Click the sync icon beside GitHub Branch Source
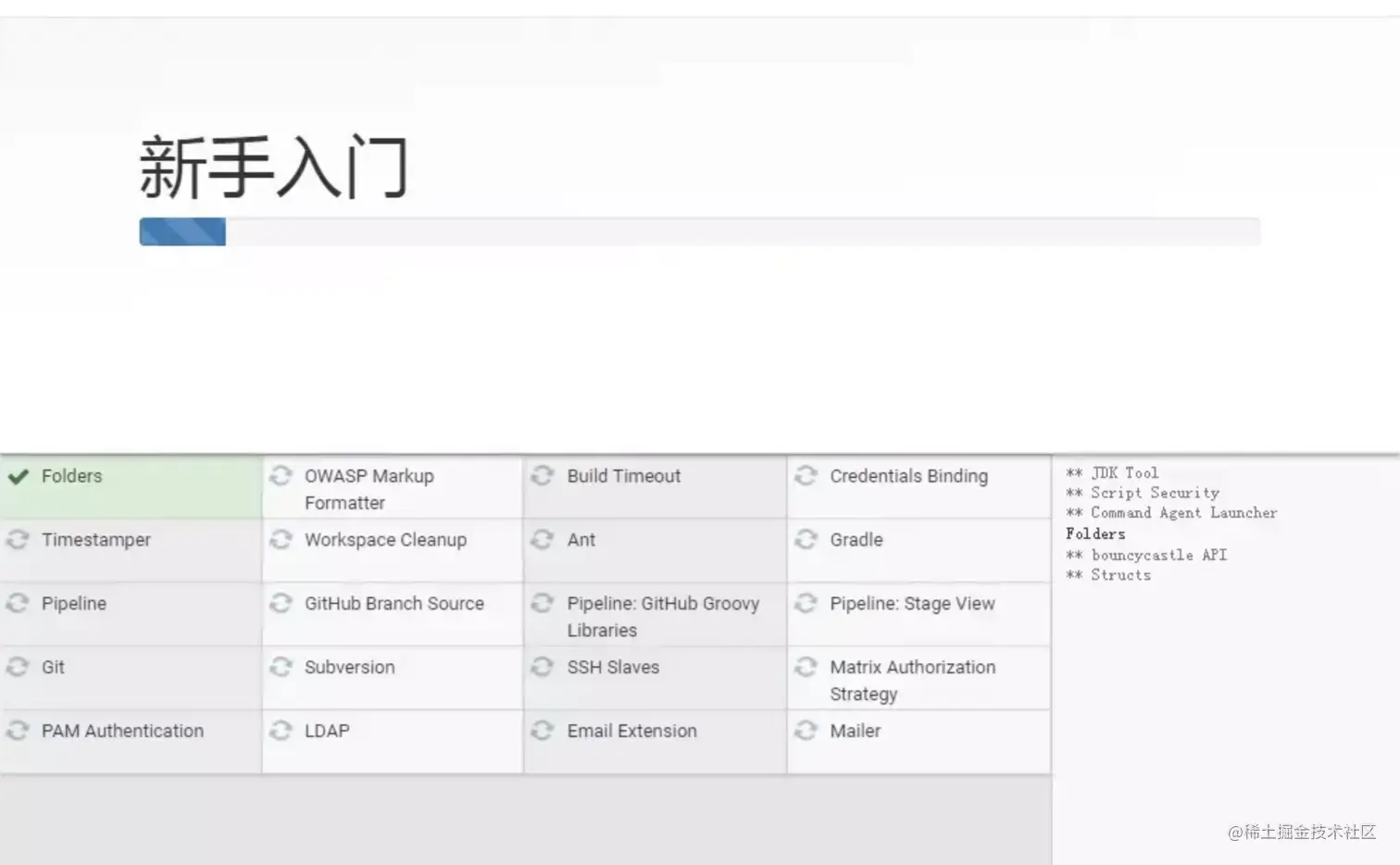The image size is (1400, 865). [x=281, y=604]
